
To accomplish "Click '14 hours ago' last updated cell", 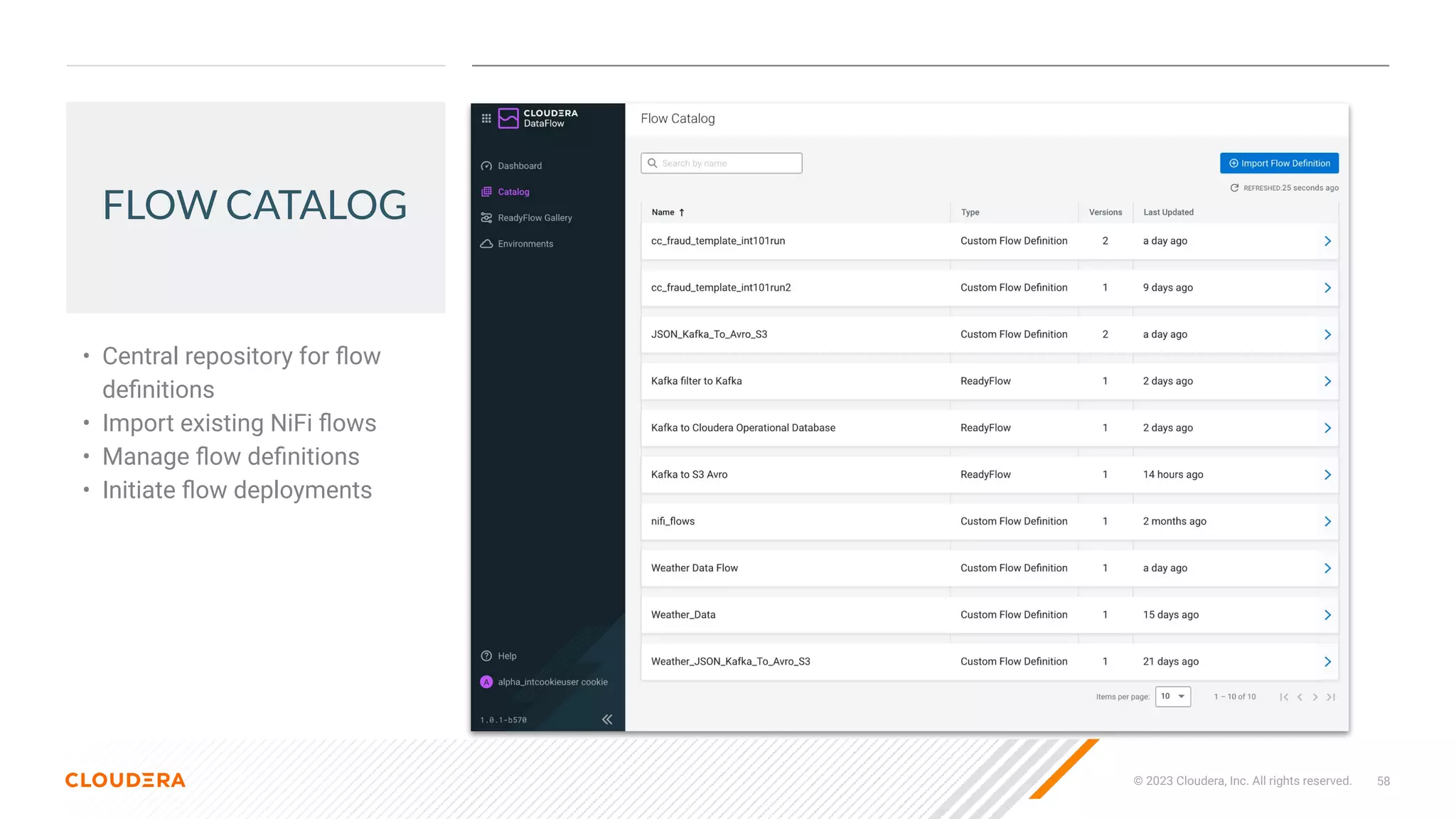I will pyautogui.click(x=1173, y=475).
